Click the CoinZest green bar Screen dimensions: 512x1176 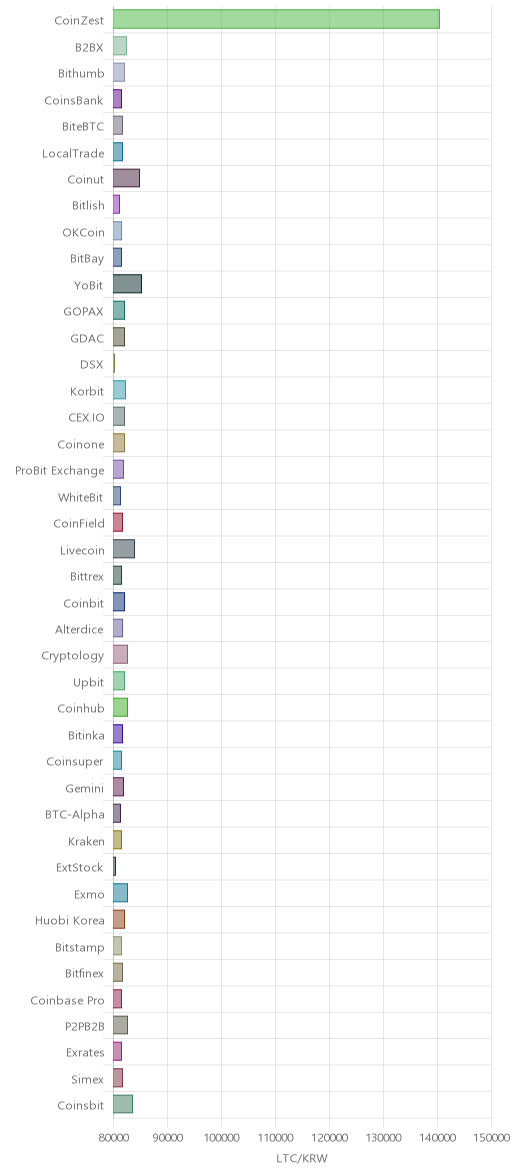click(276, 20)
